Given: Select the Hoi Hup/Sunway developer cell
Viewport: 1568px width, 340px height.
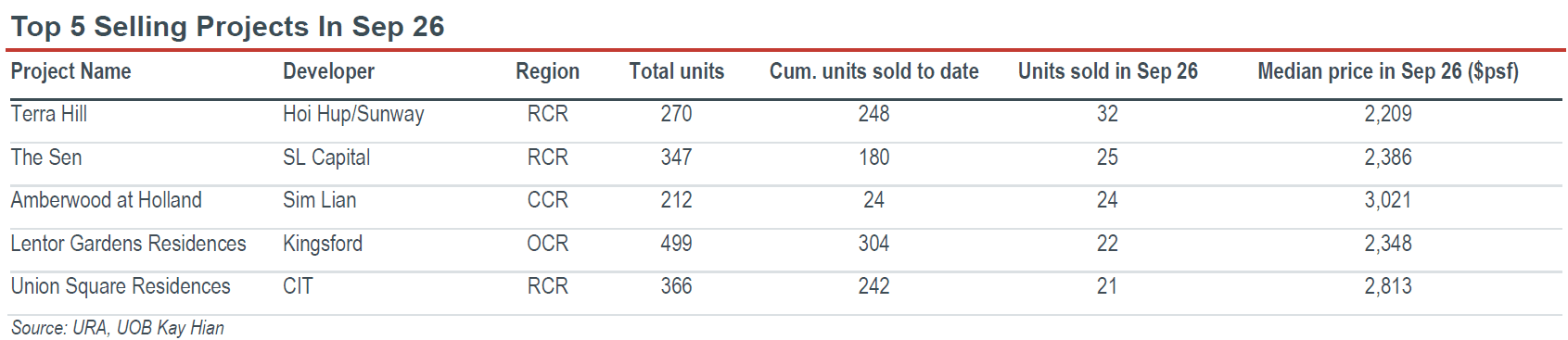Looking at the screenshot, I should pyautogui.click(x=353, y=114).
